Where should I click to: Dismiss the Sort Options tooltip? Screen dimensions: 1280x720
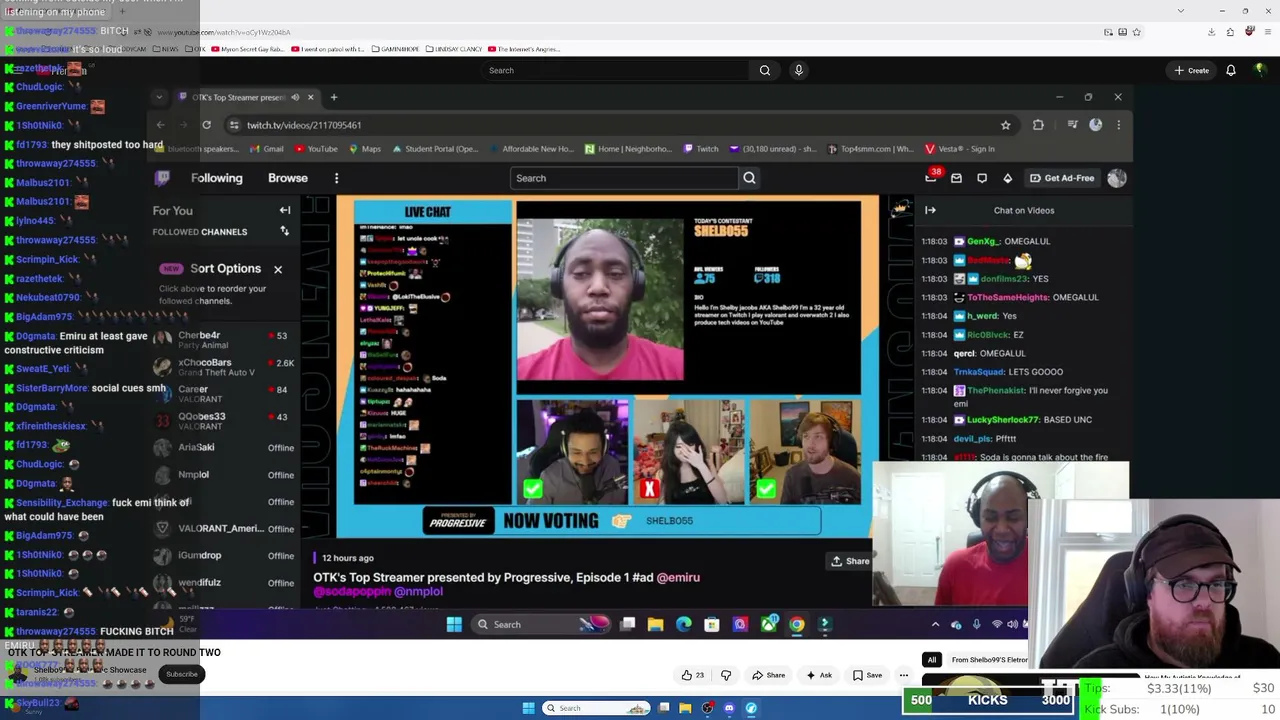[x=278, y=268]
